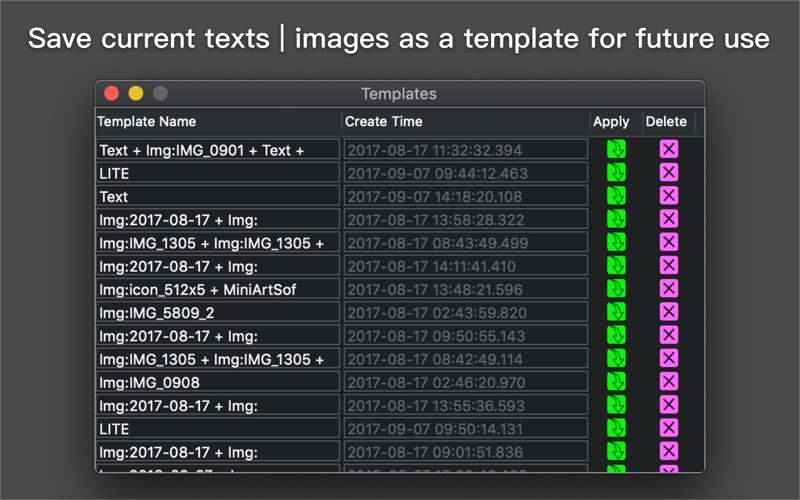Apply the Img:IMG_5809_2 template
This screenshot has width=800, height=500.
pyautogui.click(x=616, y=312)
